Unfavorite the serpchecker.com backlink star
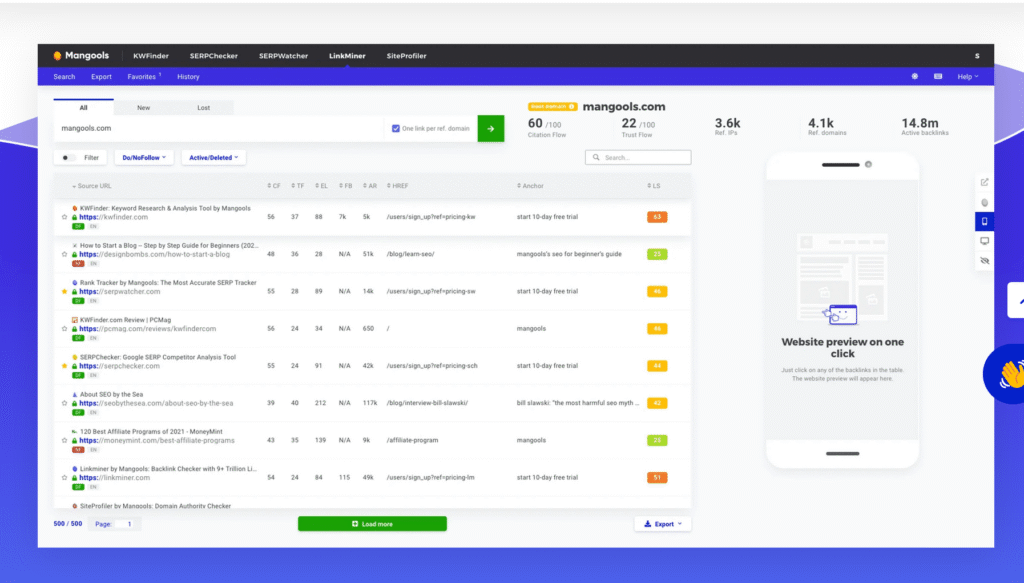 point(64,366)
